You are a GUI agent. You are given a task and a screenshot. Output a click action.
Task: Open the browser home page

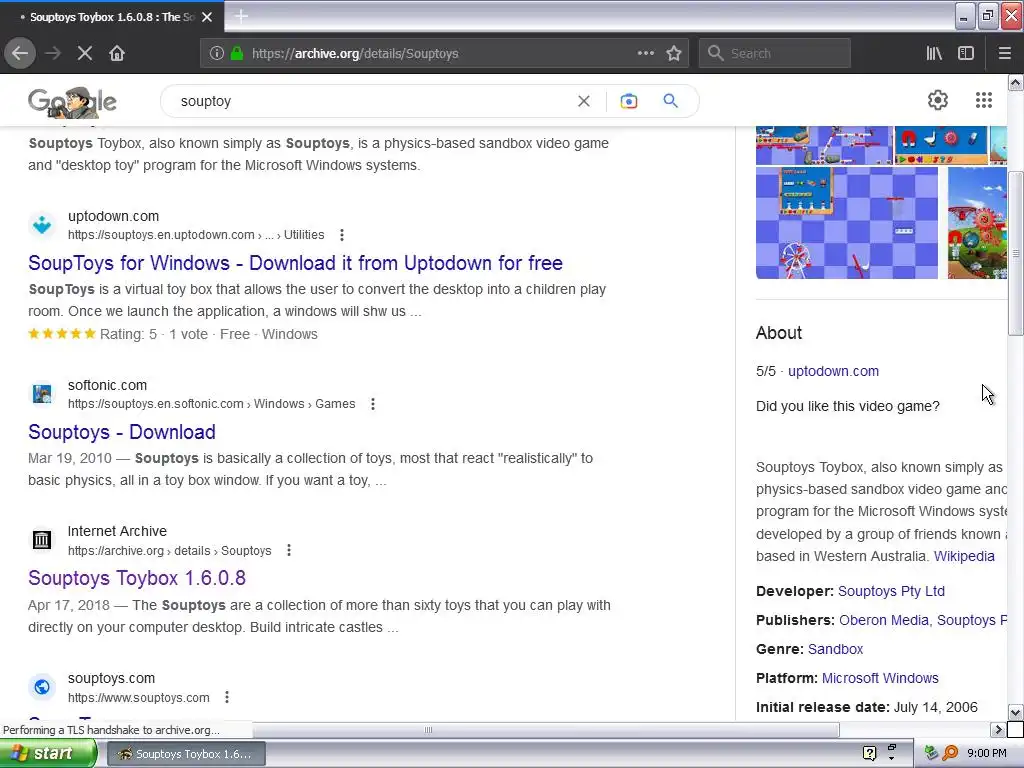click(x=117, y=54)
